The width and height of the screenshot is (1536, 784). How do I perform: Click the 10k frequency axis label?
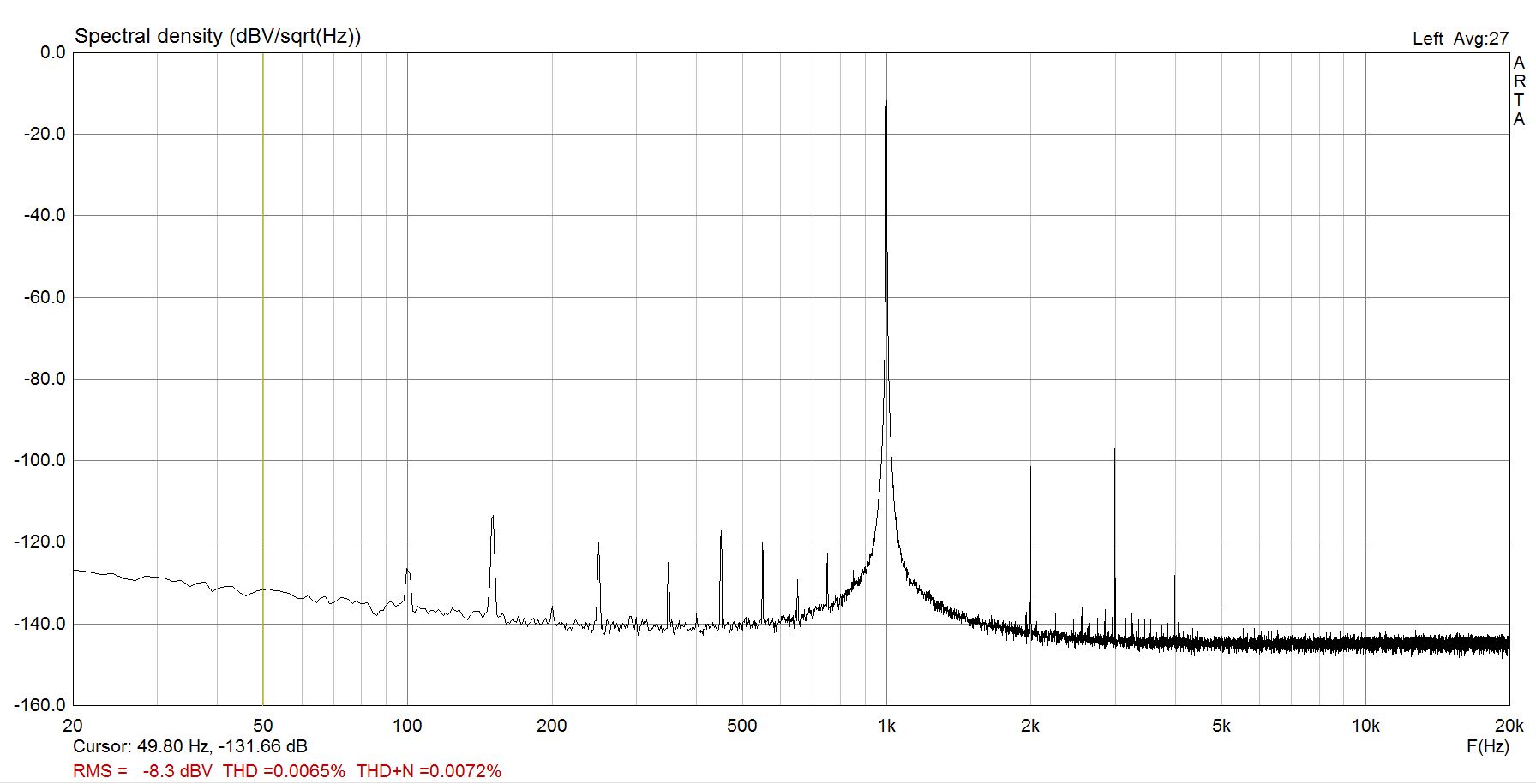point(1365,726)
